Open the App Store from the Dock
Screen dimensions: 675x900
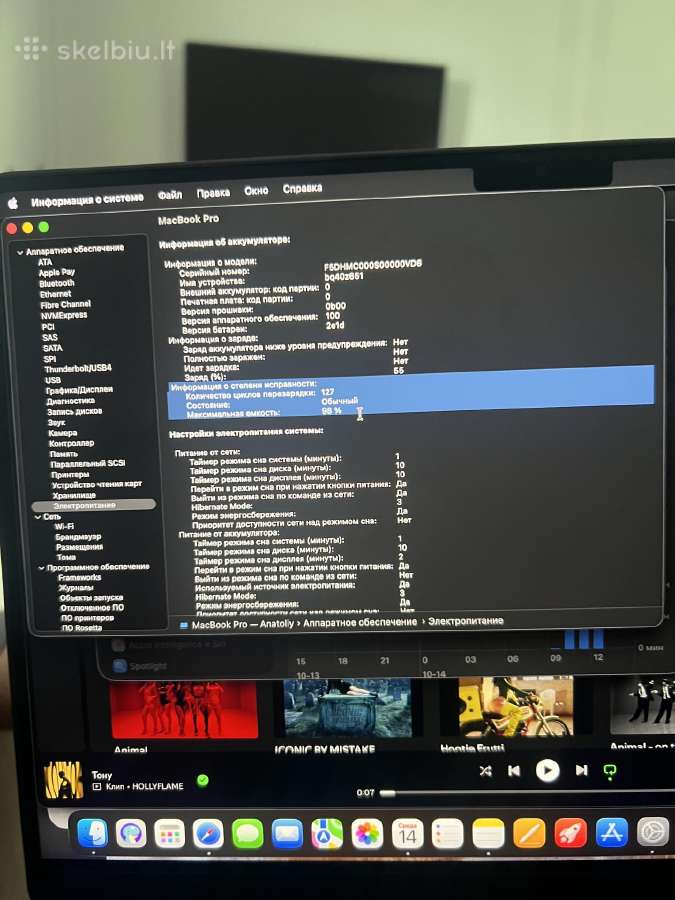[x=612, y=832]
